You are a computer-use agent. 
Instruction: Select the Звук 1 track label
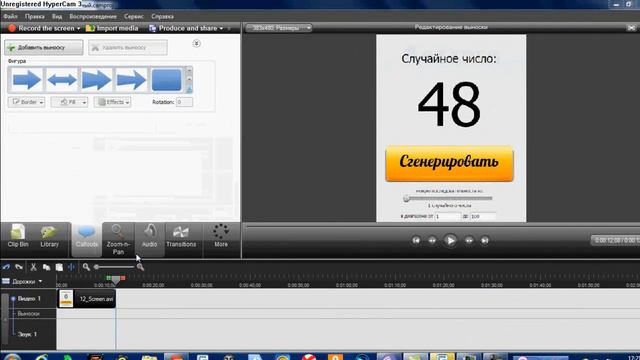[x=28, y=334]
